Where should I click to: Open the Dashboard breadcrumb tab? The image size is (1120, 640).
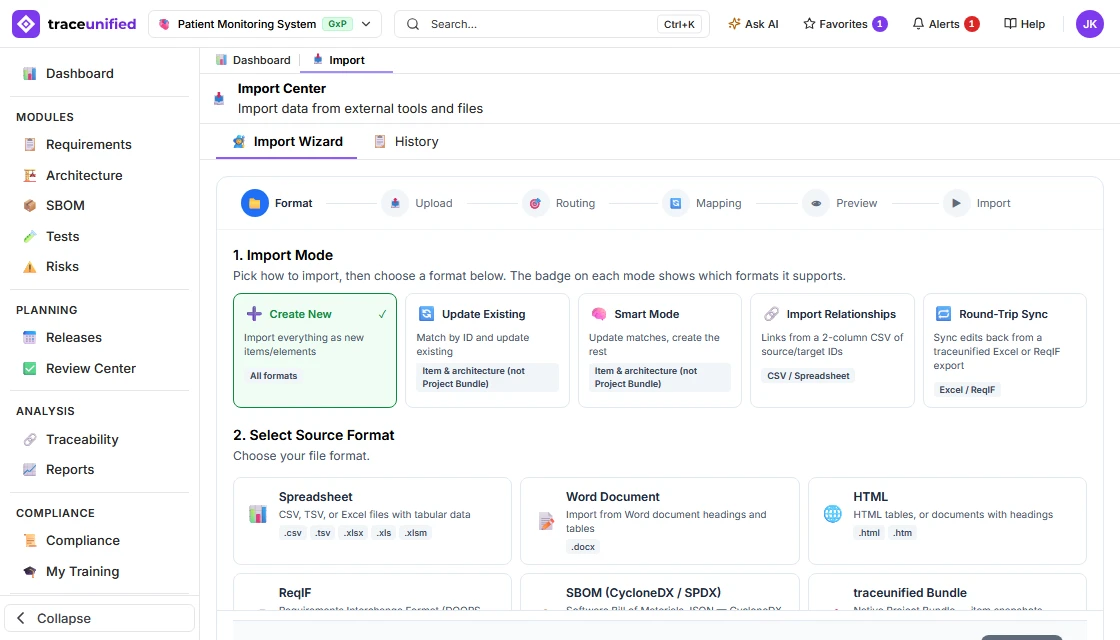tap(254, 60)
